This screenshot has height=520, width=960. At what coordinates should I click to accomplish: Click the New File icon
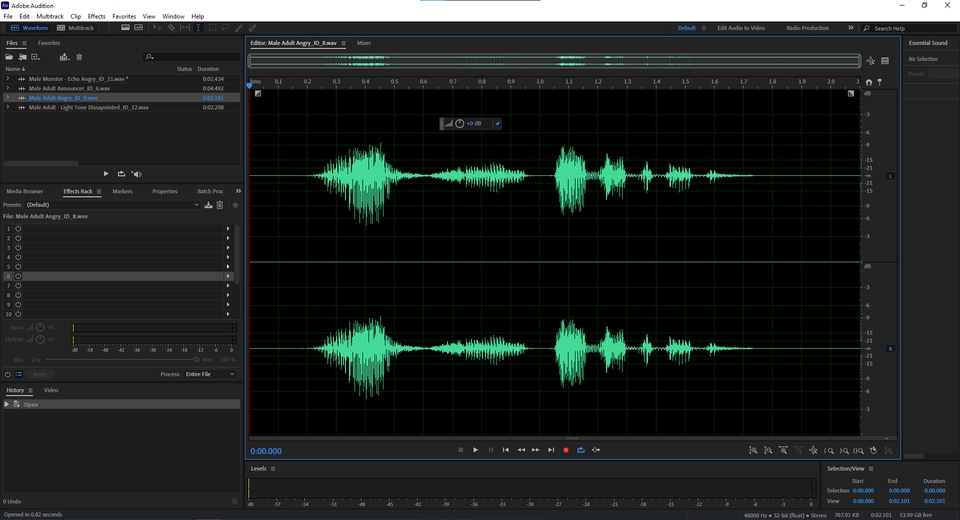point(36,57)
